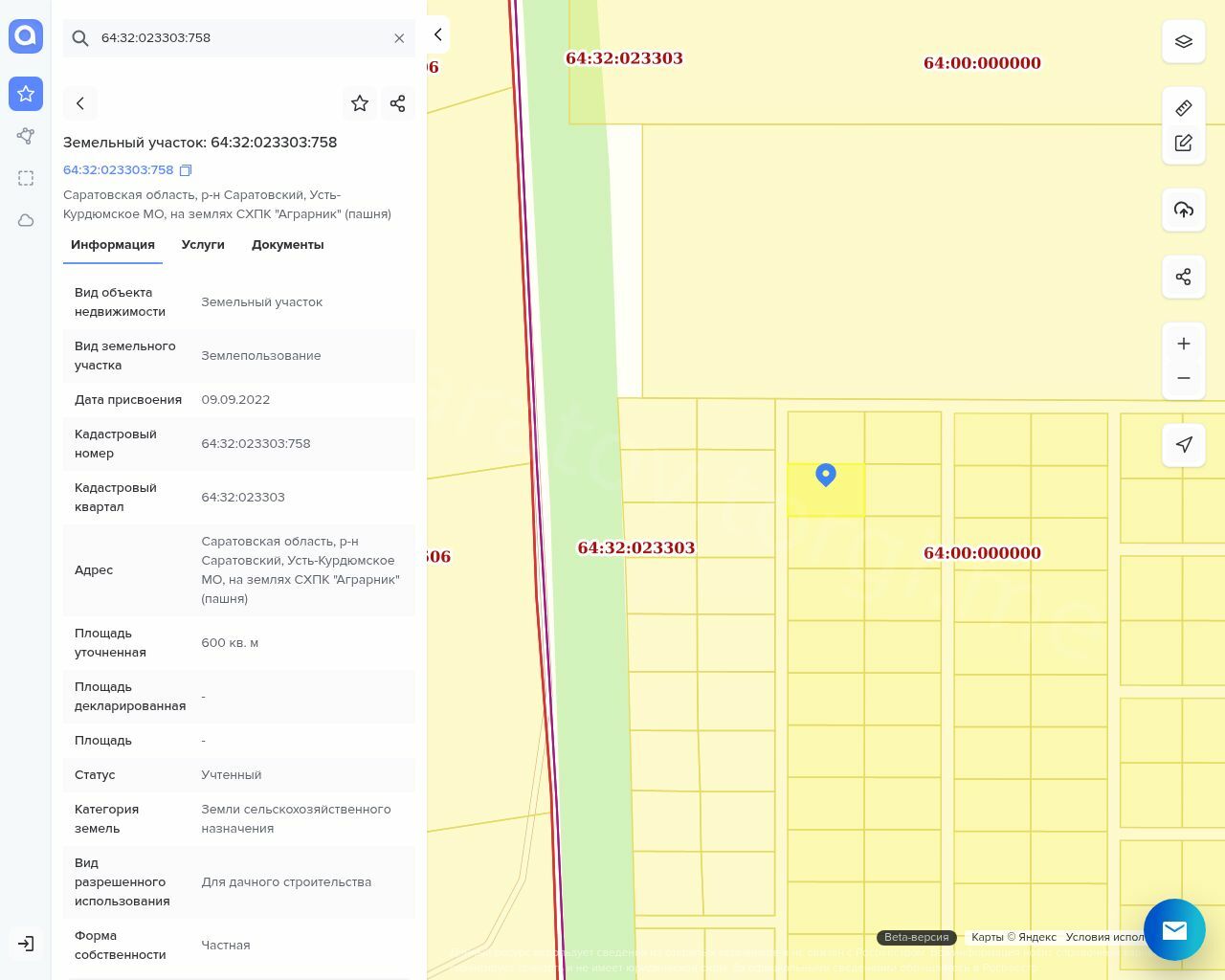Select the ruler measurement tool
The image size is (1225, 980).
pyautogui.click(x=1184, y=108)
